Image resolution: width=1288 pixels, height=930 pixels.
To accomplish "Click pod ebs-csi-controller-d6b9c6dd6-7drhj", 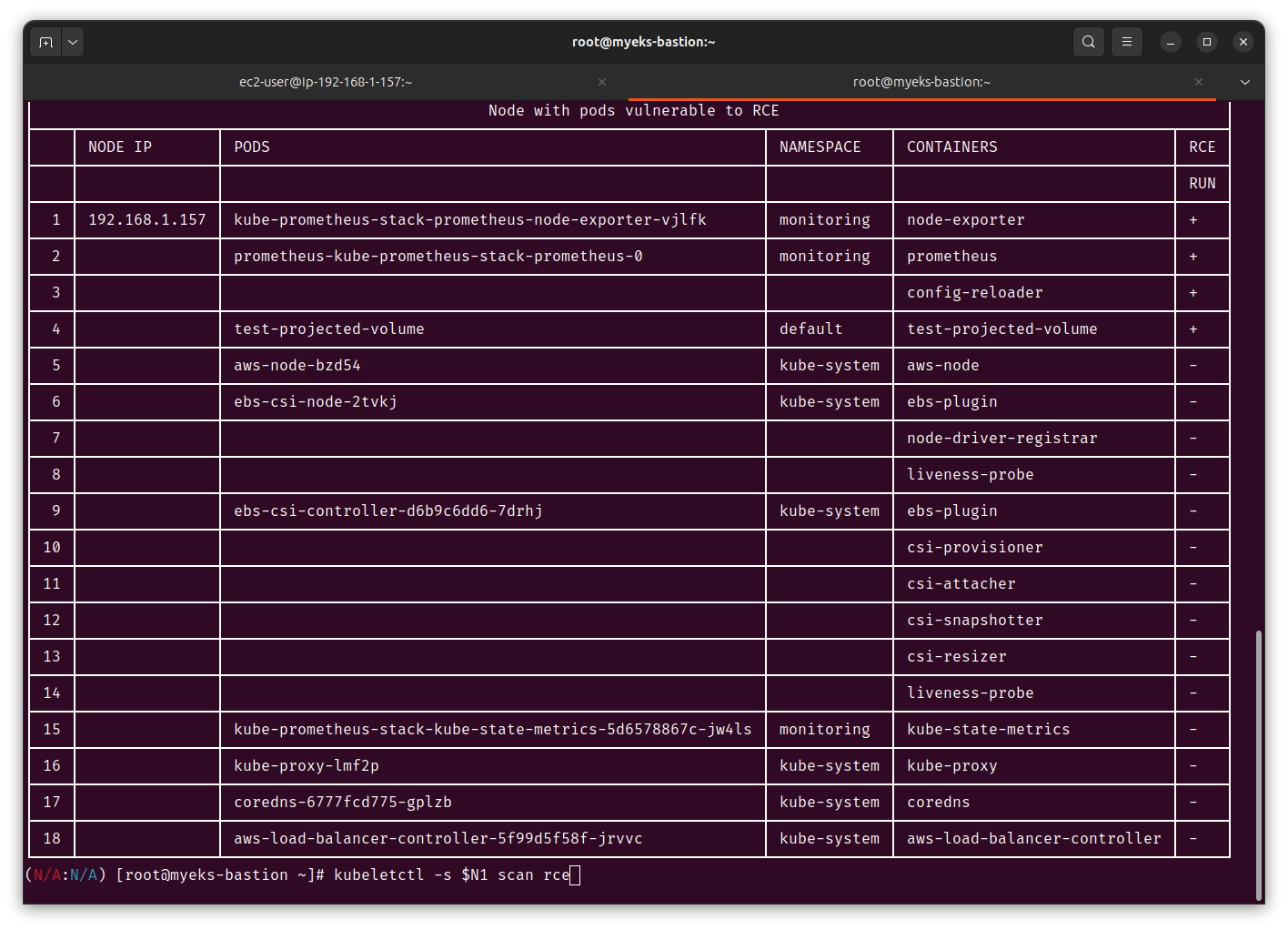I will pyautogui.click(x=388, y=511).
